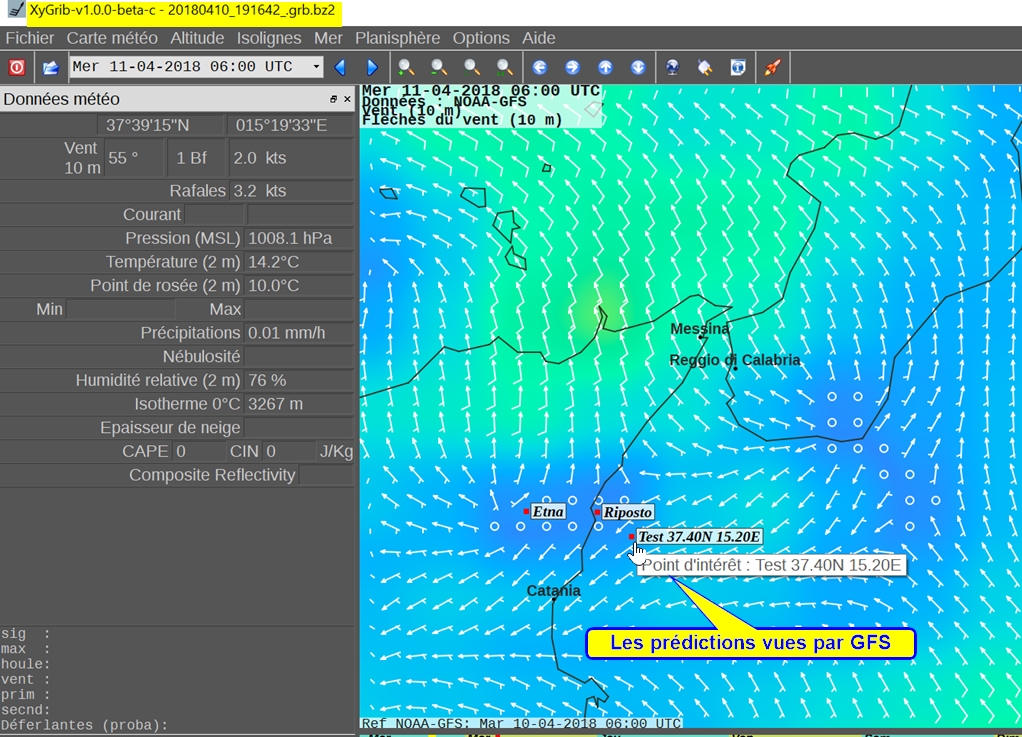Click the Messina city label
1022x737 pixels.
[699, 328]
